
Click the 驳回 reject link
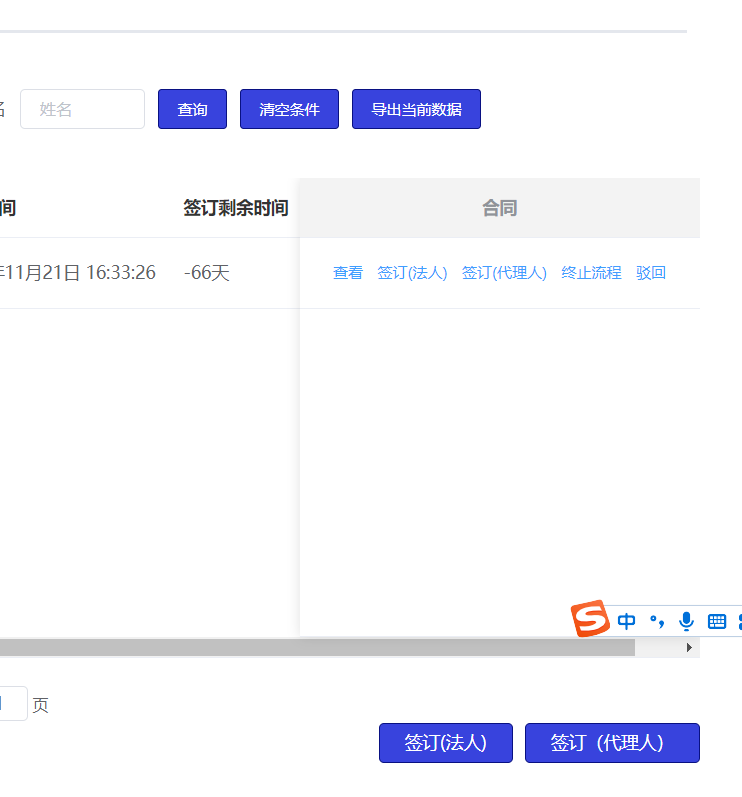coord(651,273)
